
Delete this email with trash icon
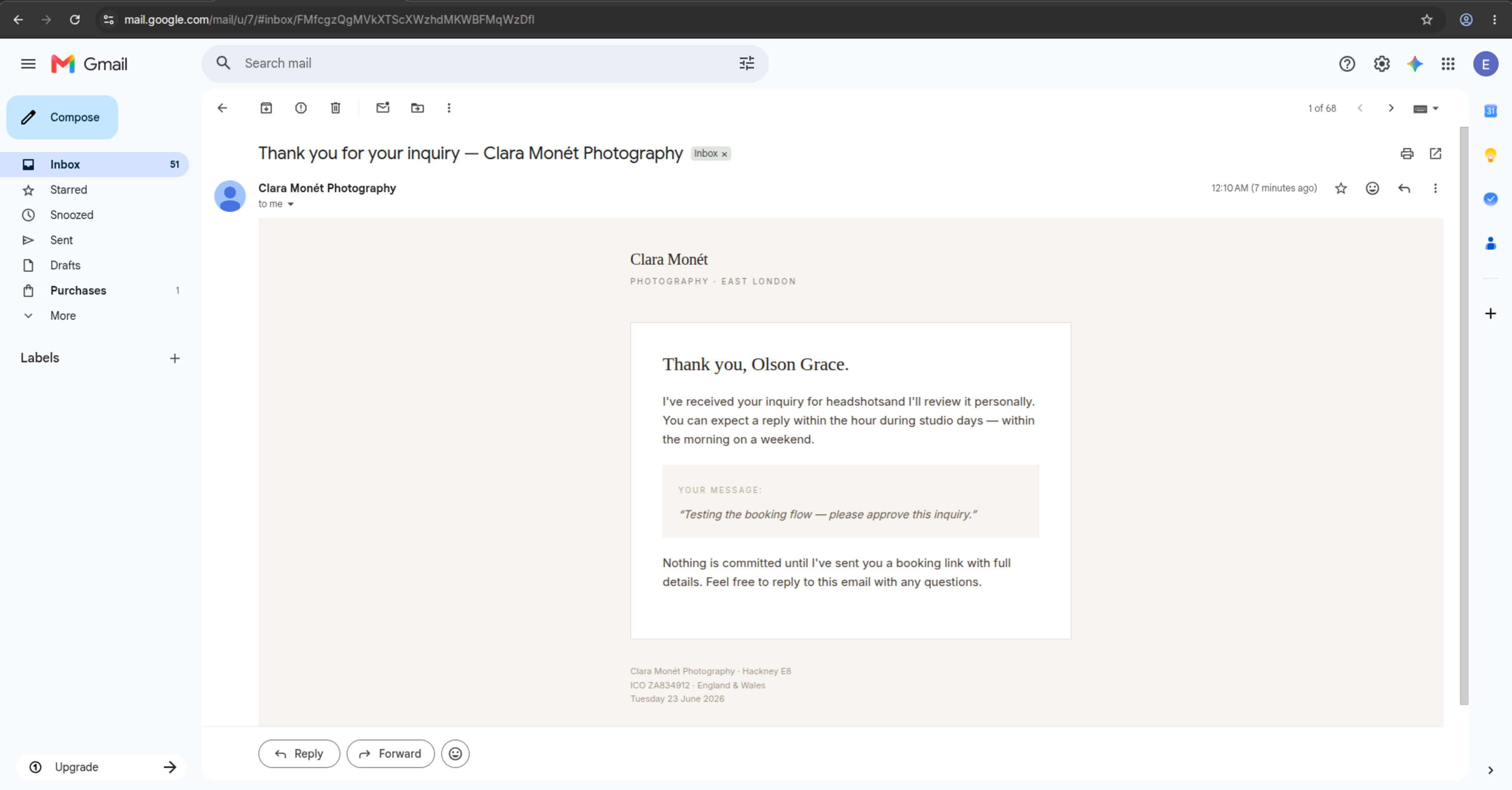[336, 108]
